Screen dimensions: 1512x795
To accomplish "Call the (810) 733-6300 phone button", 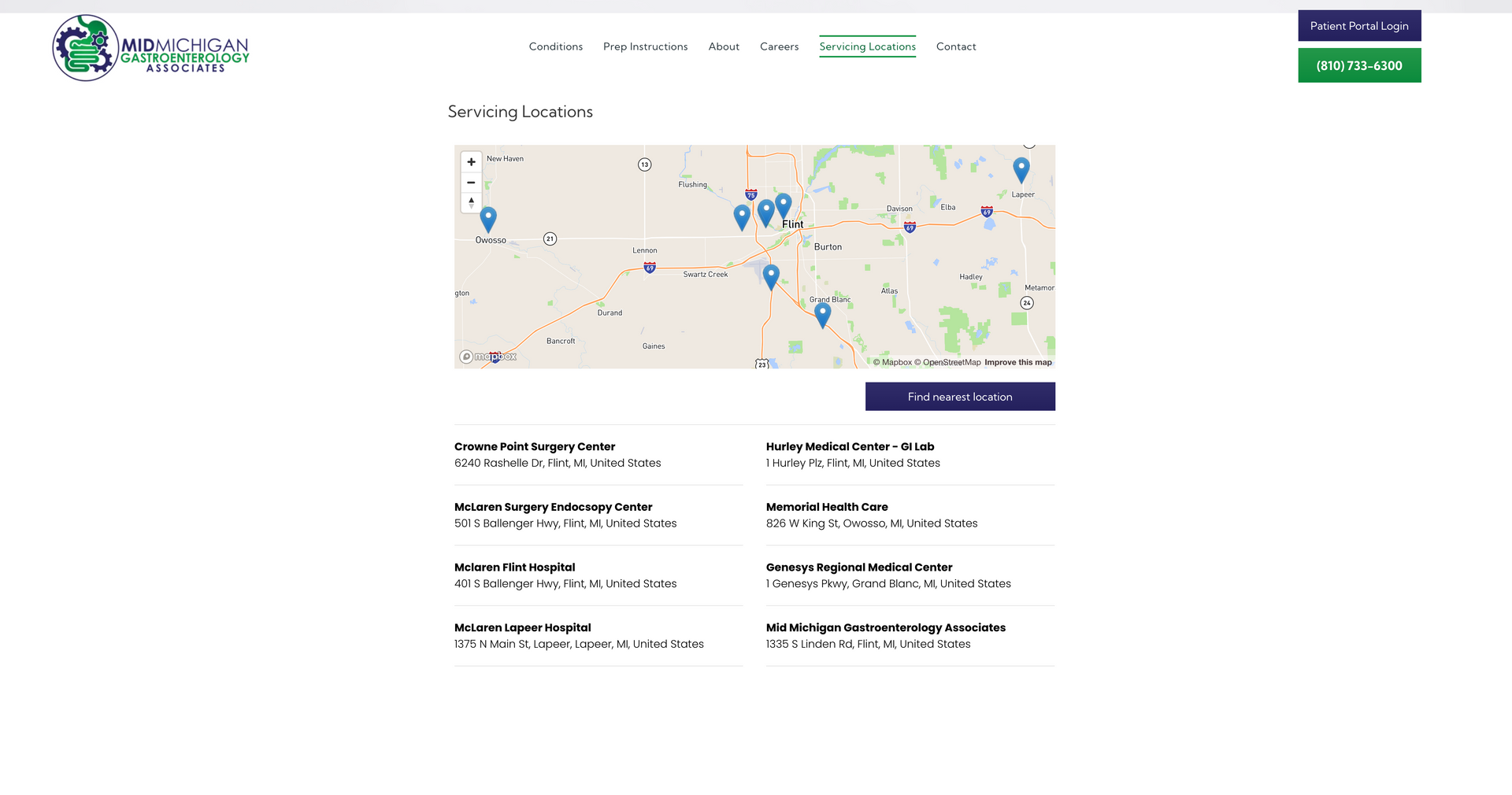I will (1359, 65).
